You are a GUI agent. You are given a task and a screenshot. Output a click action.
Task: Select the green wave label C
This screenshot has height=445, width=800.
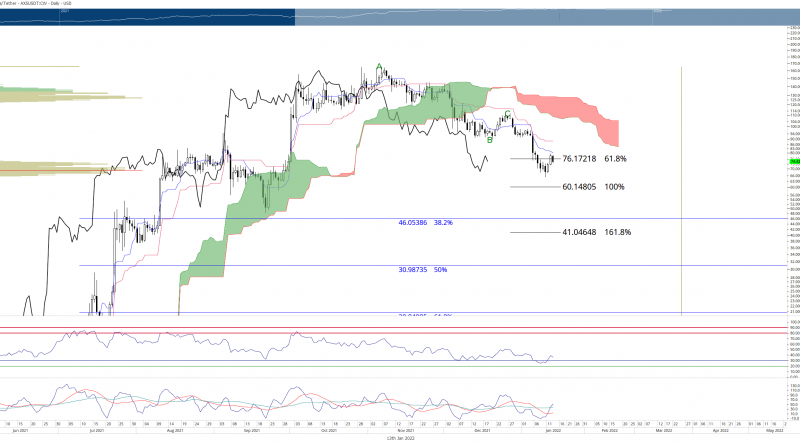(x=508, y=113)
